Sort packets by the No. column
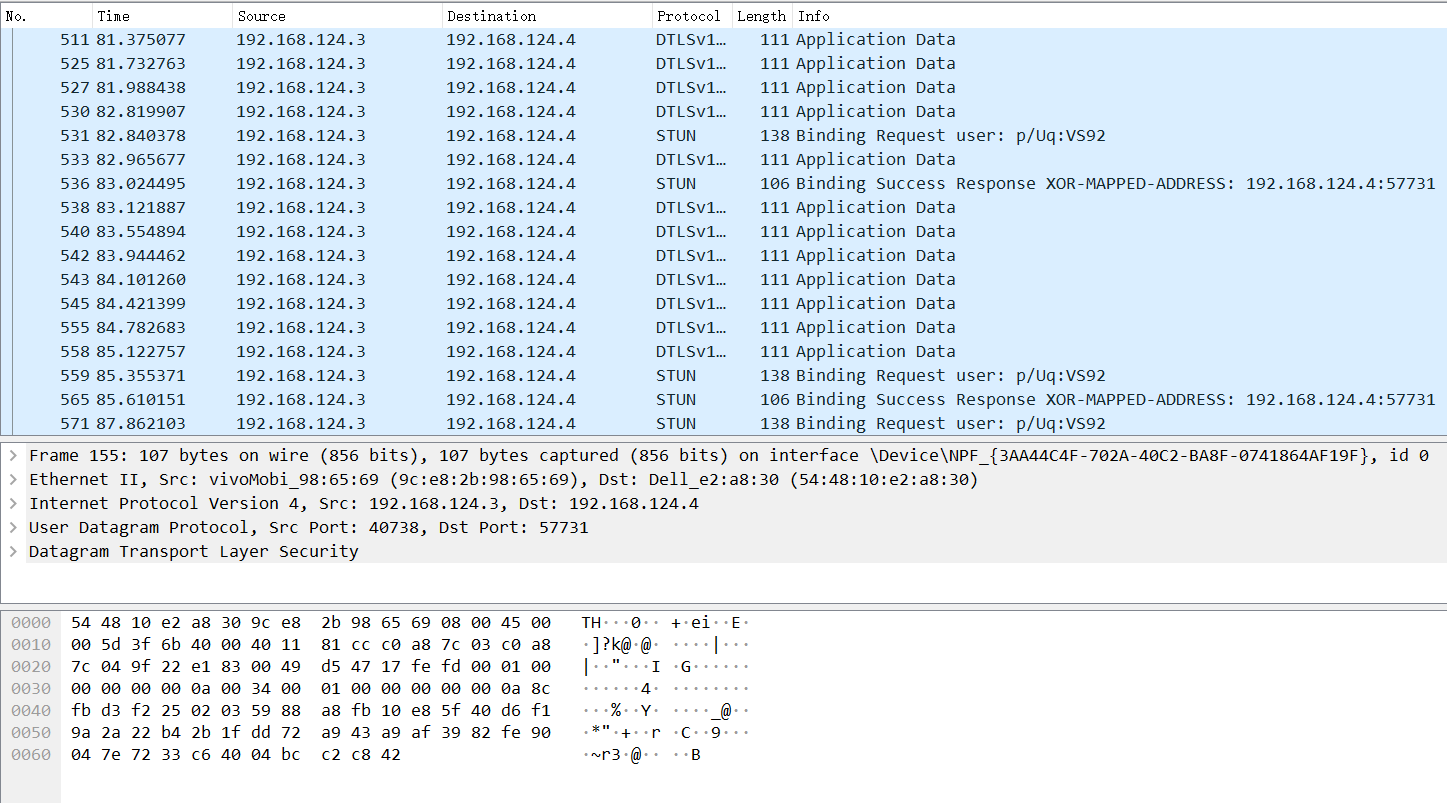This screenshot has width=1447, height=803. (x=46, y=16)
